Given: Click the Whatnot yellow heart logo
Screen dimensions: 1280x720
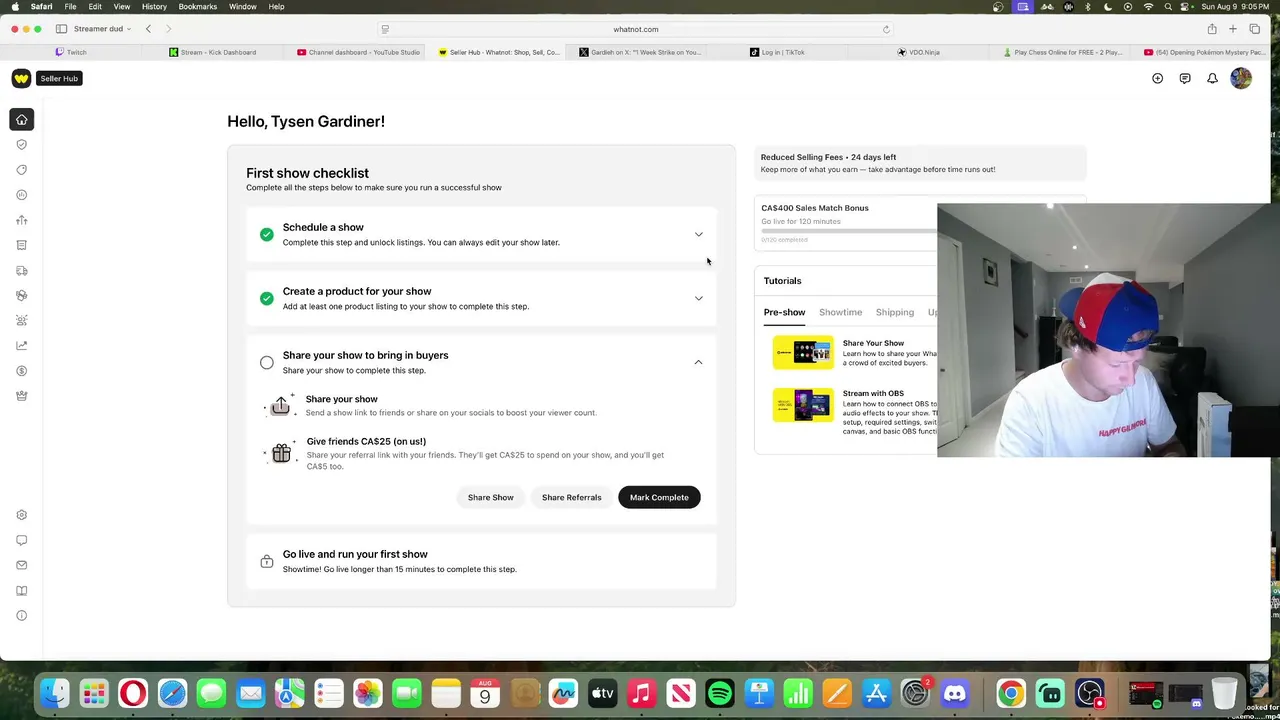Looking at the screenshot, I should [21, 78].
